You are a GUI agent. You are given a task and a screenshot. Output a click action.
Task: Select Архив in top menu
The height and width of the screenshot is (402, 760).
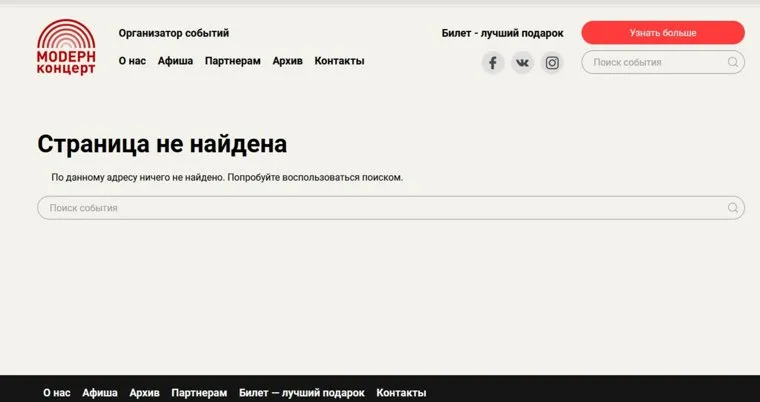pyautogui.click(x=287, y=61)
